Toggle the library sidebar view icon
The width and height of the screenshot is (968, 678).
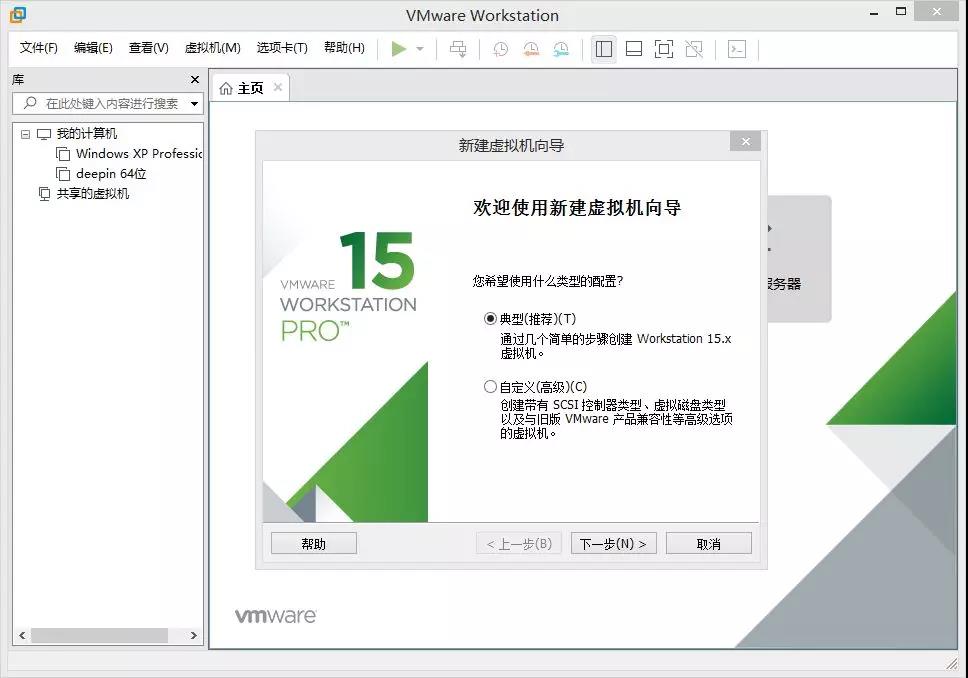coord(603,49)
